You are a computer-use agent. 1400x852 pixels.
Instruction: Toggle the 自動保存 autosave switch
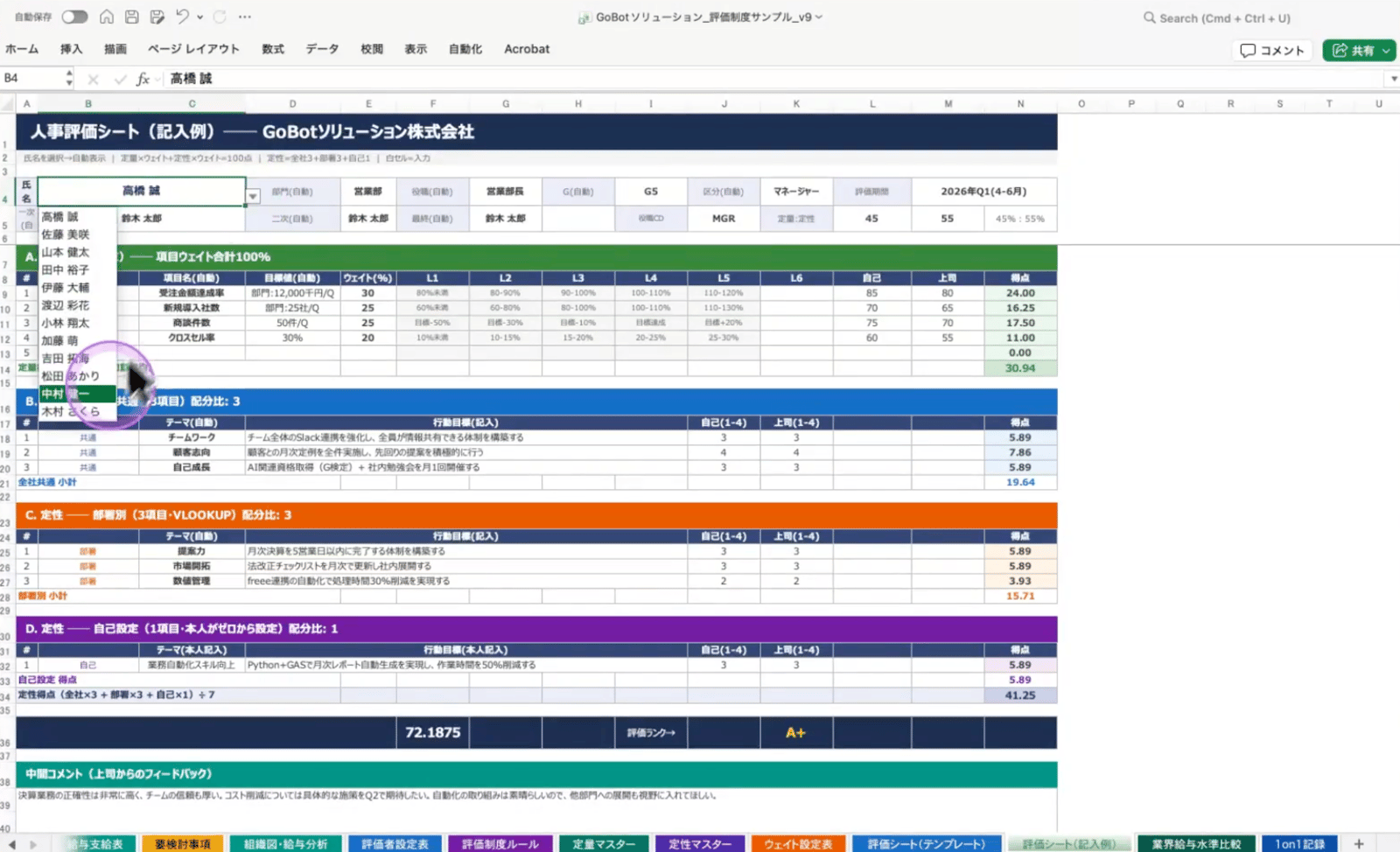coord(74,17)
